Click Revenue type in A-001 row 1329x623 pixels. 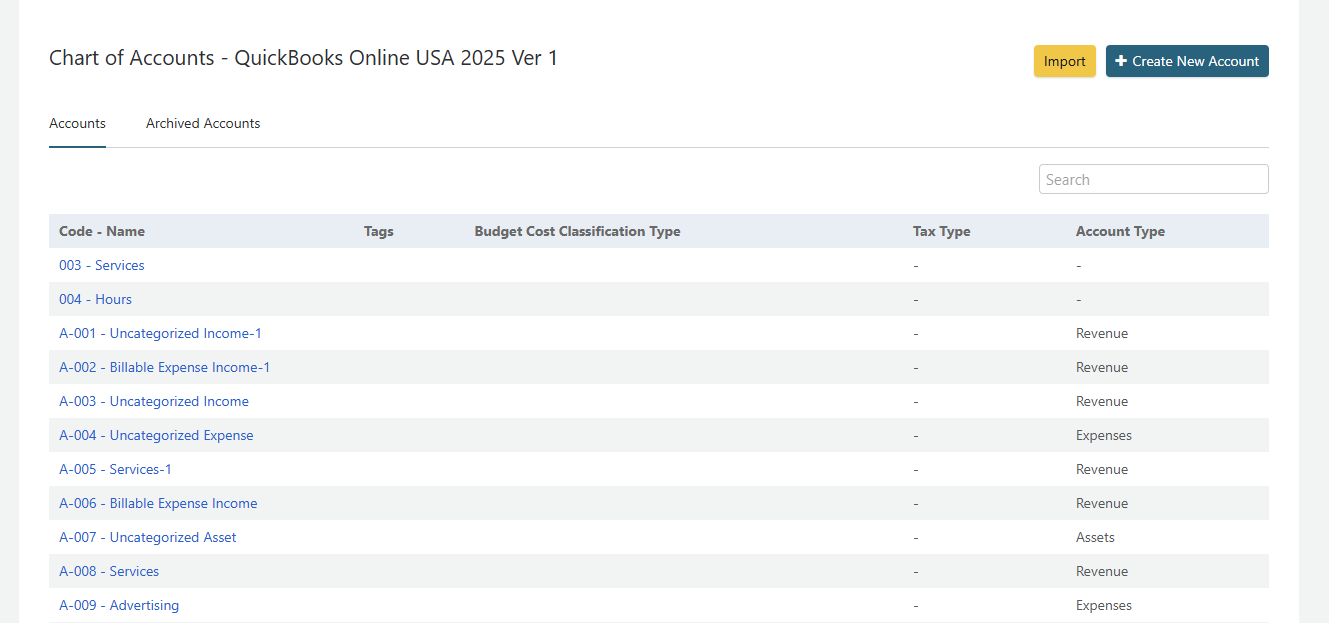coord(1102,333)
